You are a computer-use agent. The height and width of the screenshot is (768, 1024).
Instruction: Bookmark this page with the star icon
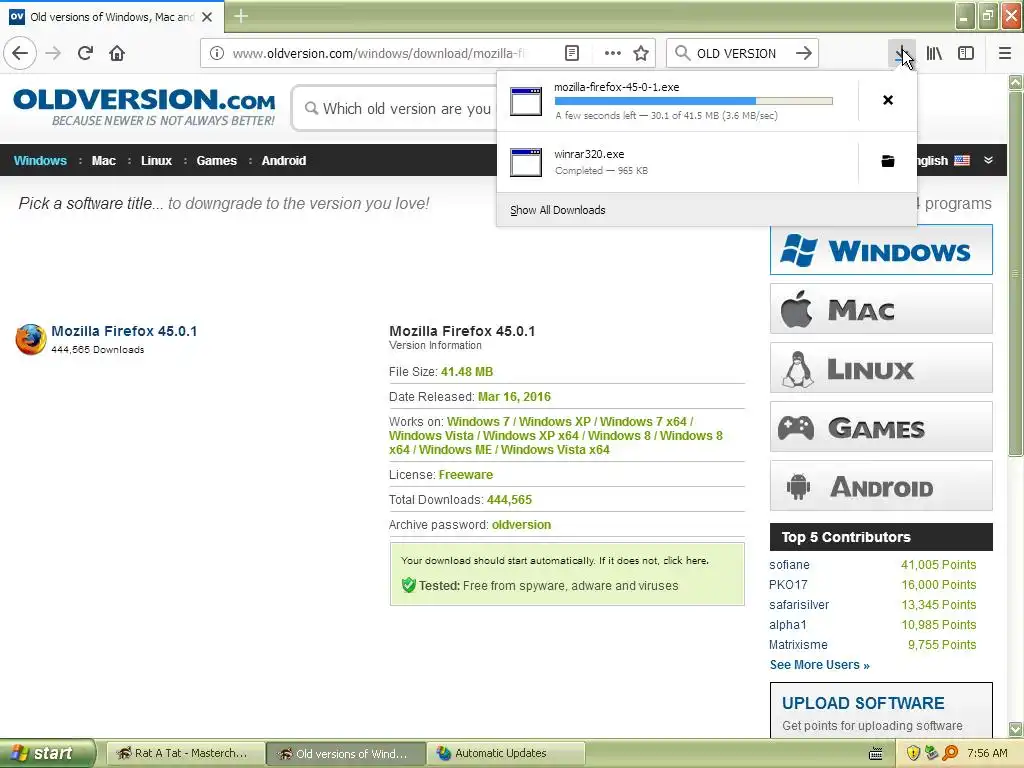[641, 53]
